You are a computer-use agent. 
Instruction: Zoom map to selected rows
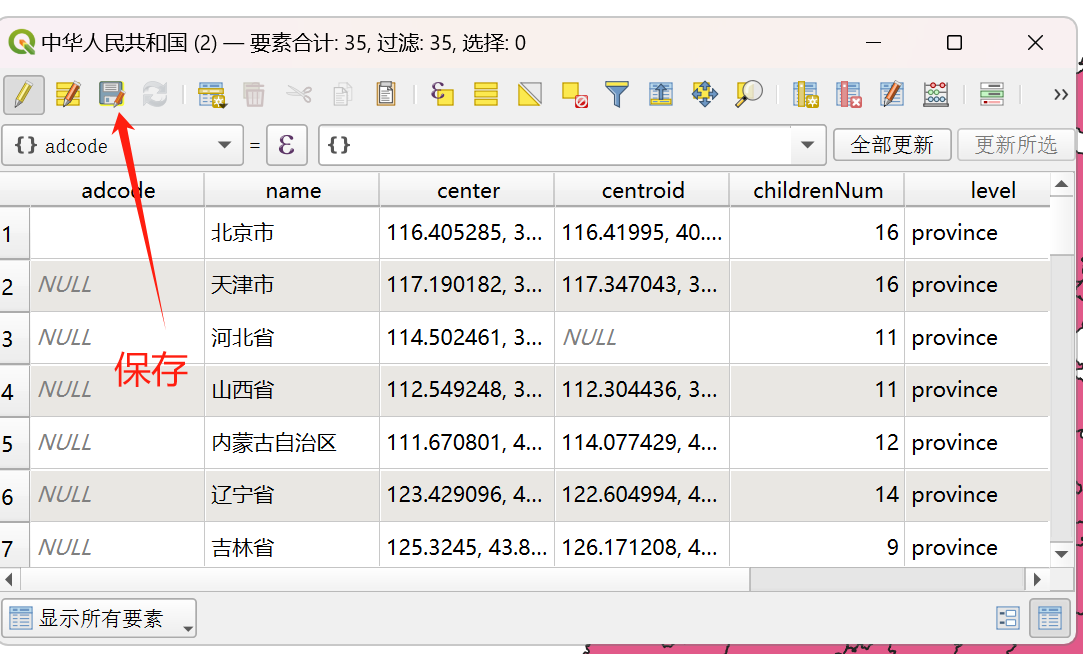coord(749,94)
